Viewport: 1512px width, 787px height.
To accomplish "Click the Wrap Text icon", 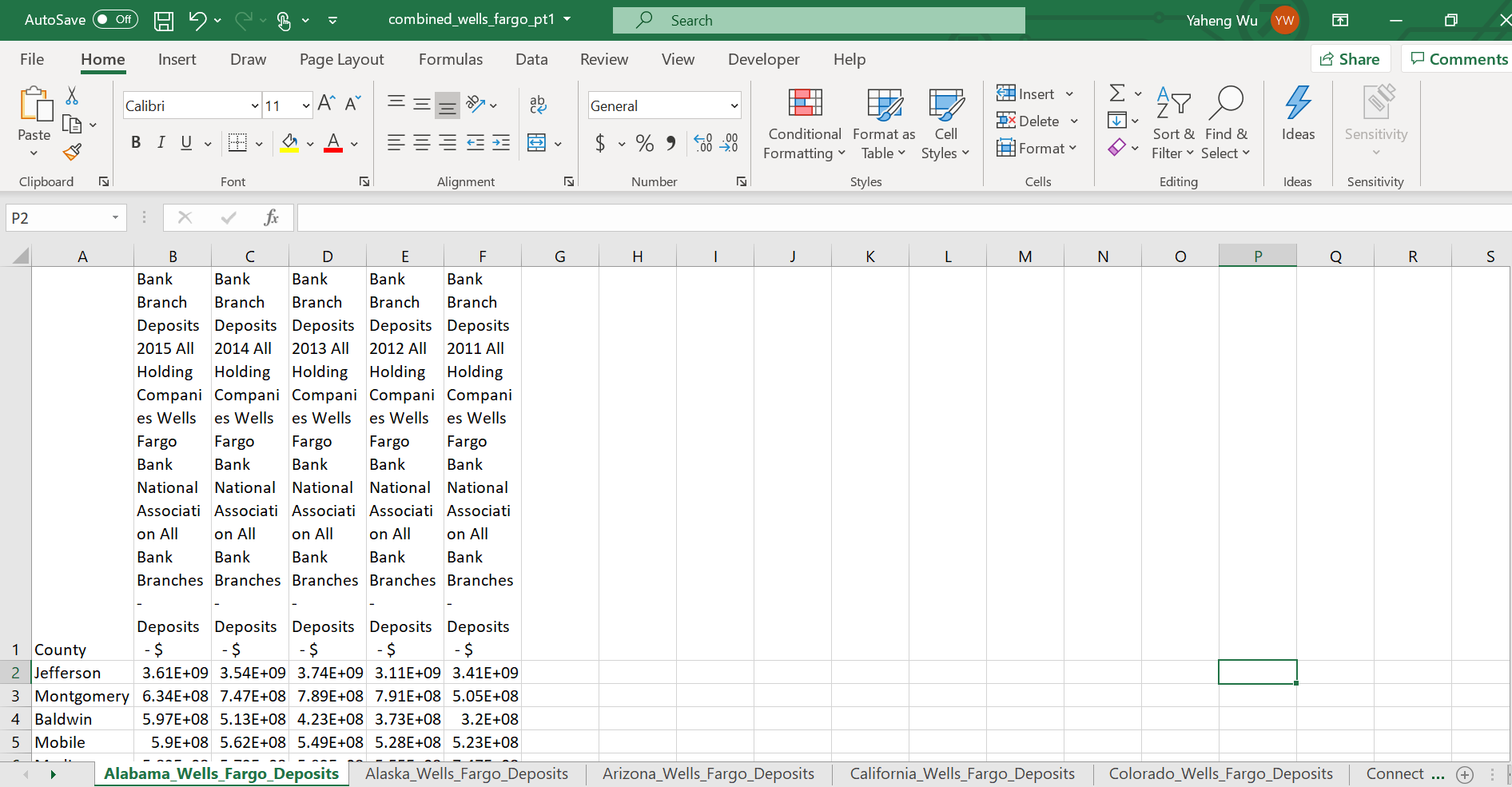I will (x=538, y=105).
